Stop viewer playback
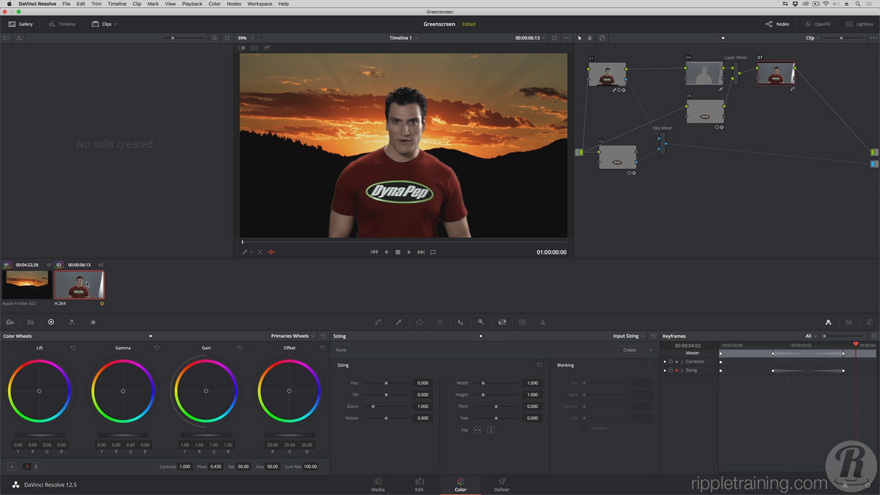This screenshot has height=495, width=880. (398, 253)
